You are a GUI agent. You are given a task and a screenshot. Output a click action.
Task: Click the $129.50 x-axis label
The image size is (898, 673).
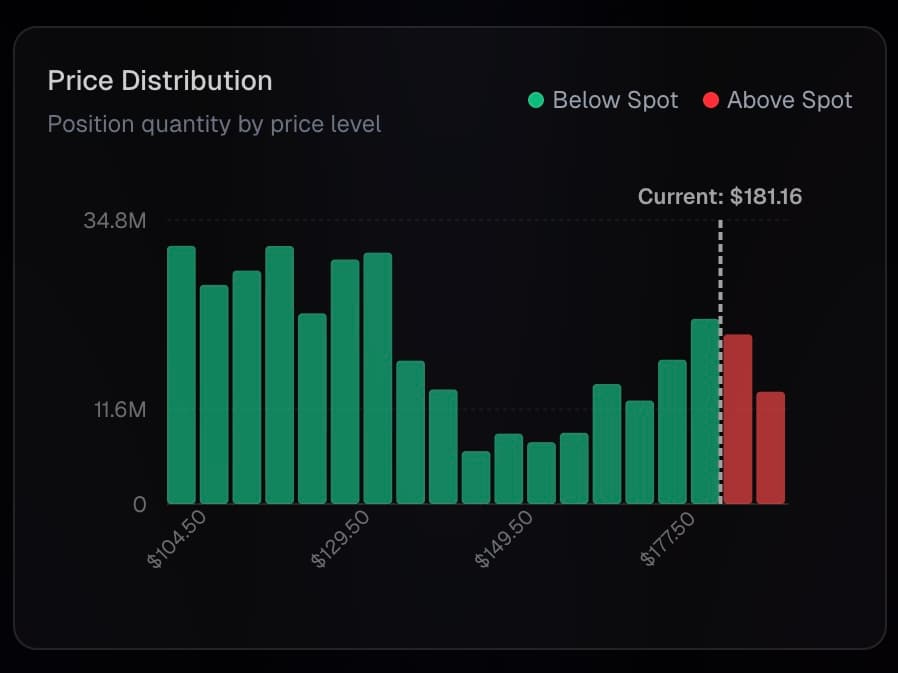pos(340,540)
